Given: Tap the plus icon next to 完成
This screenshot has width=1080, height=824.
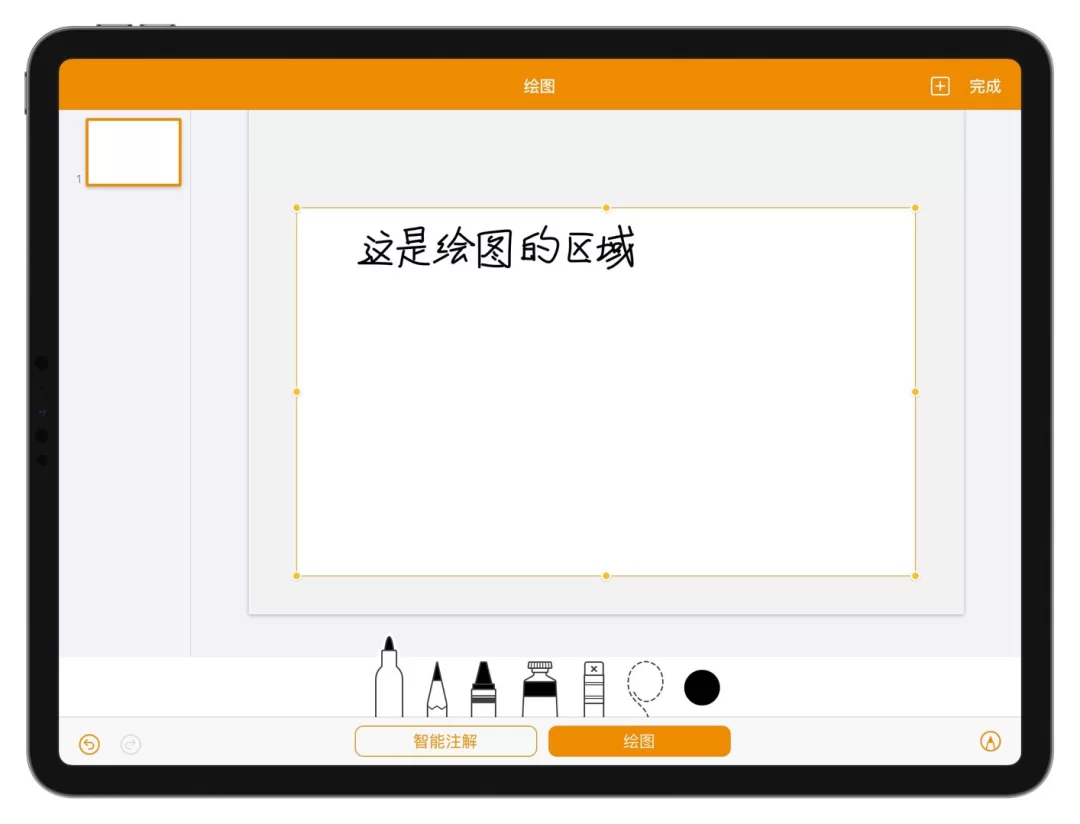Looking at the screenshot, I should [940, 86].
